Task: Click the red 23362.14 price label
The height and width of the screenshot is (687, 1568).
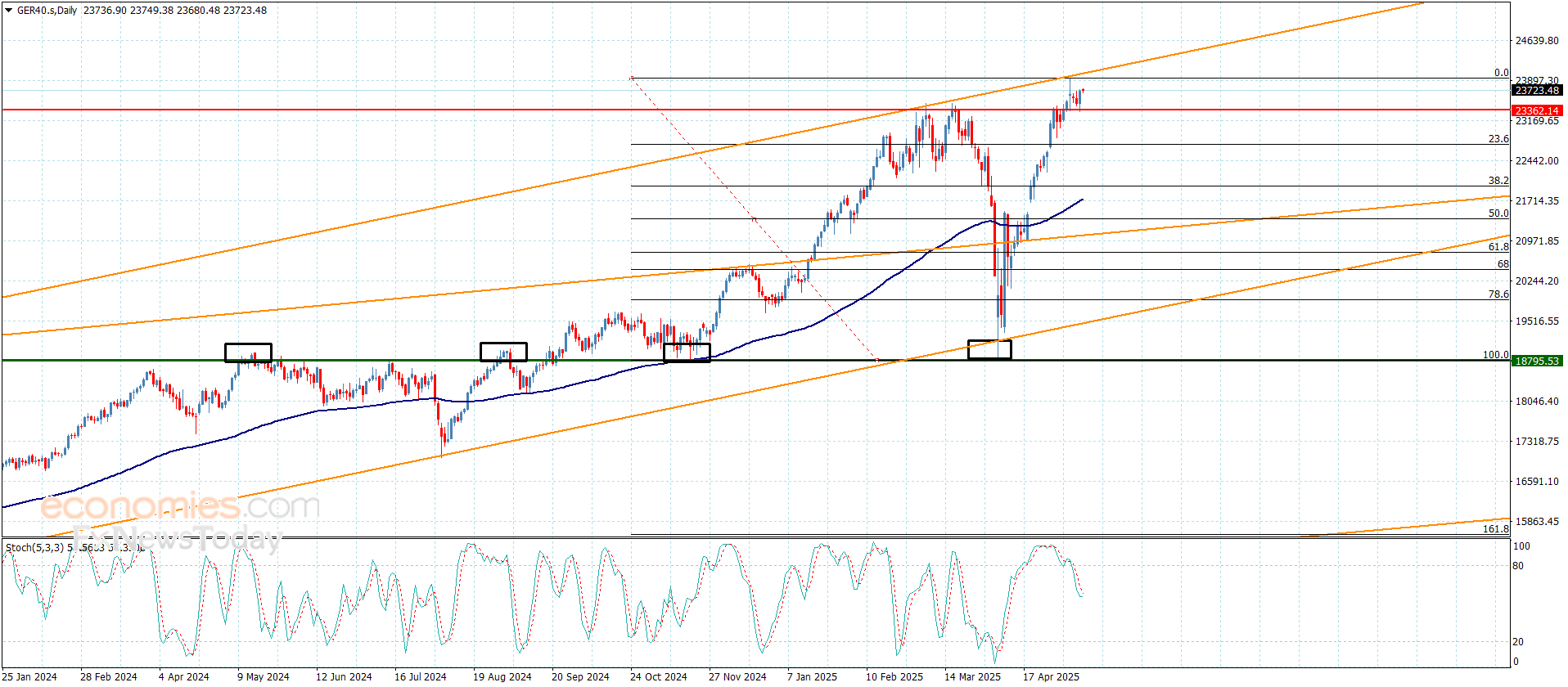Action: pyautogui.click(x=1537, y=110)
